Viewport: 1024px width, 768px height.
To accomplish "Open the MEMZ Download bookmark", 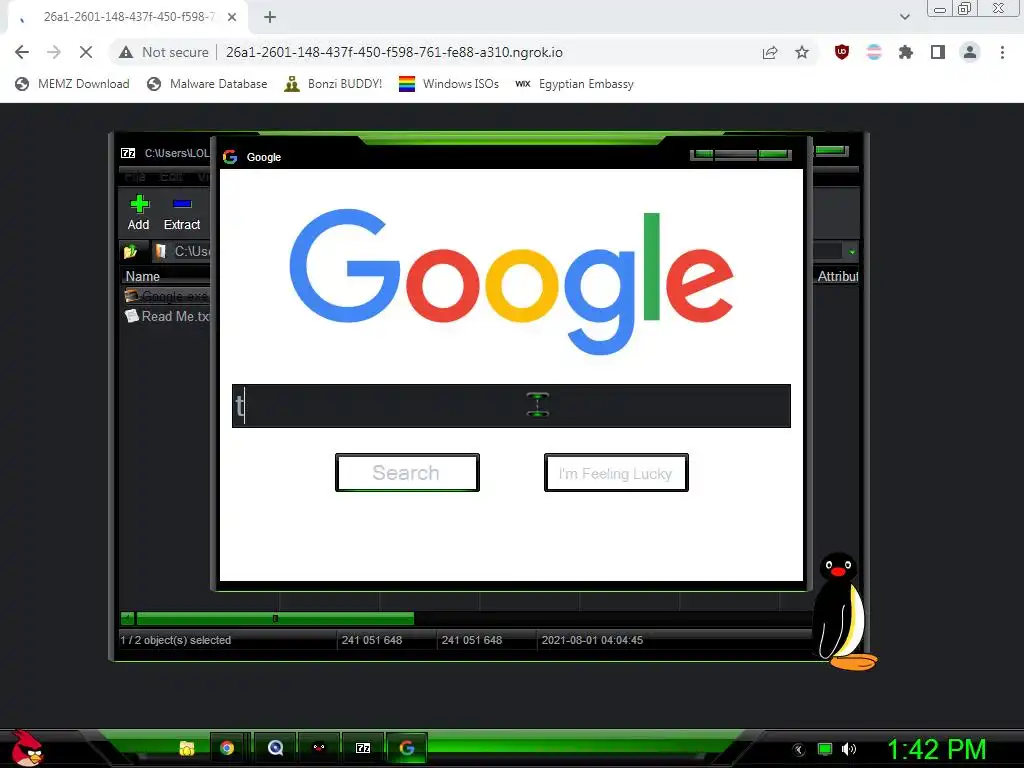I will pyautogui.click(x=72, y=84).
